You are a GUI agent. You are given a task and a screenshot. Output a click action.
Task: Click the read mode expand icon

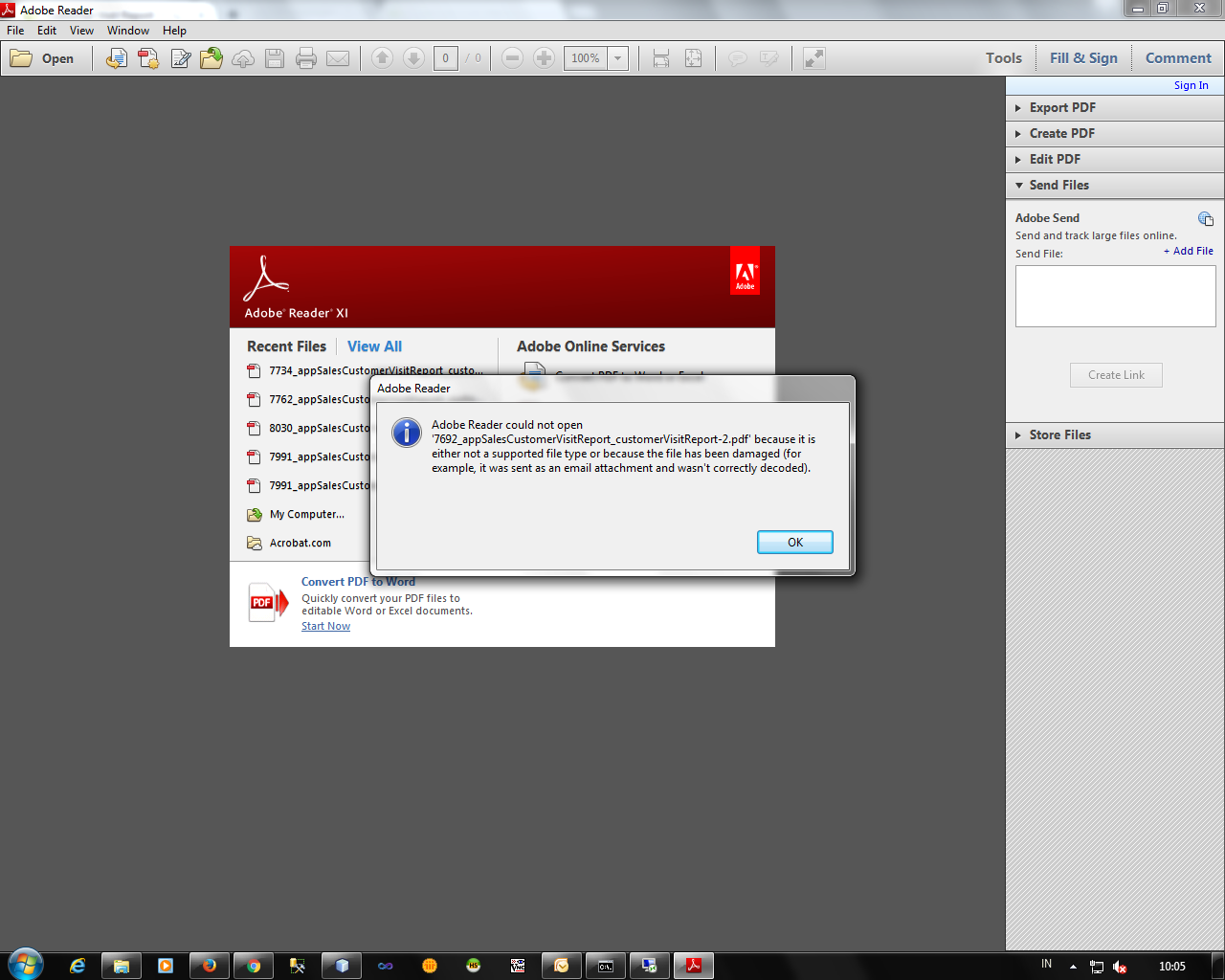click(813, 58)
